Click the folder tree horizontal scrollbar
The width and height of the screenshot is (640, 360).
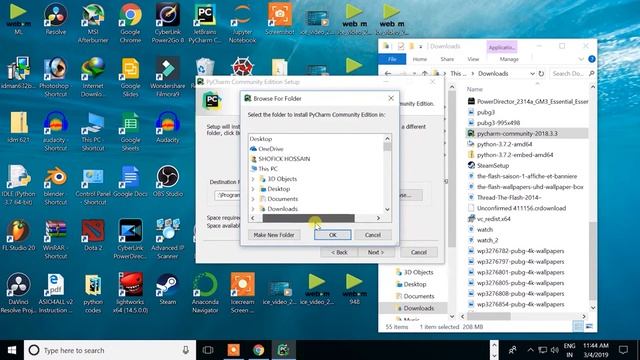tap(309, 218)
